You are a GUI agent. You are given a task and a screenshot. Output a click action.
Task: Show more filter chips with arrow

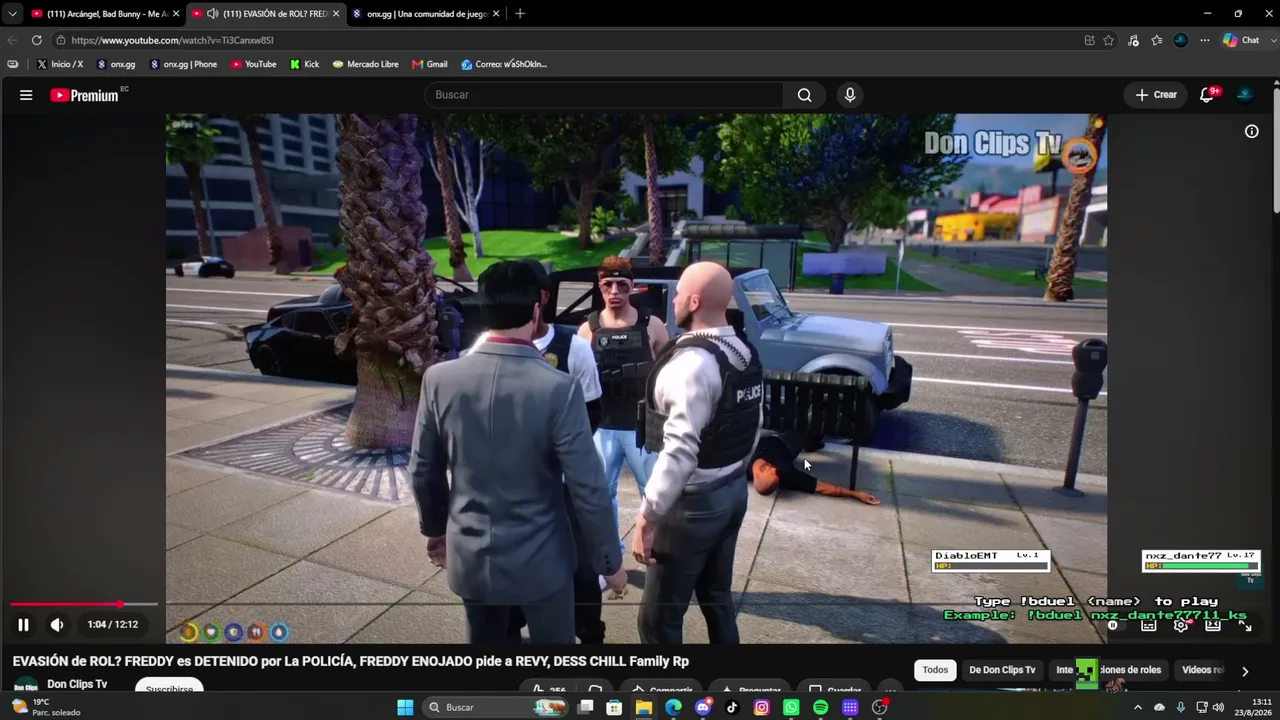point(1245,671)
